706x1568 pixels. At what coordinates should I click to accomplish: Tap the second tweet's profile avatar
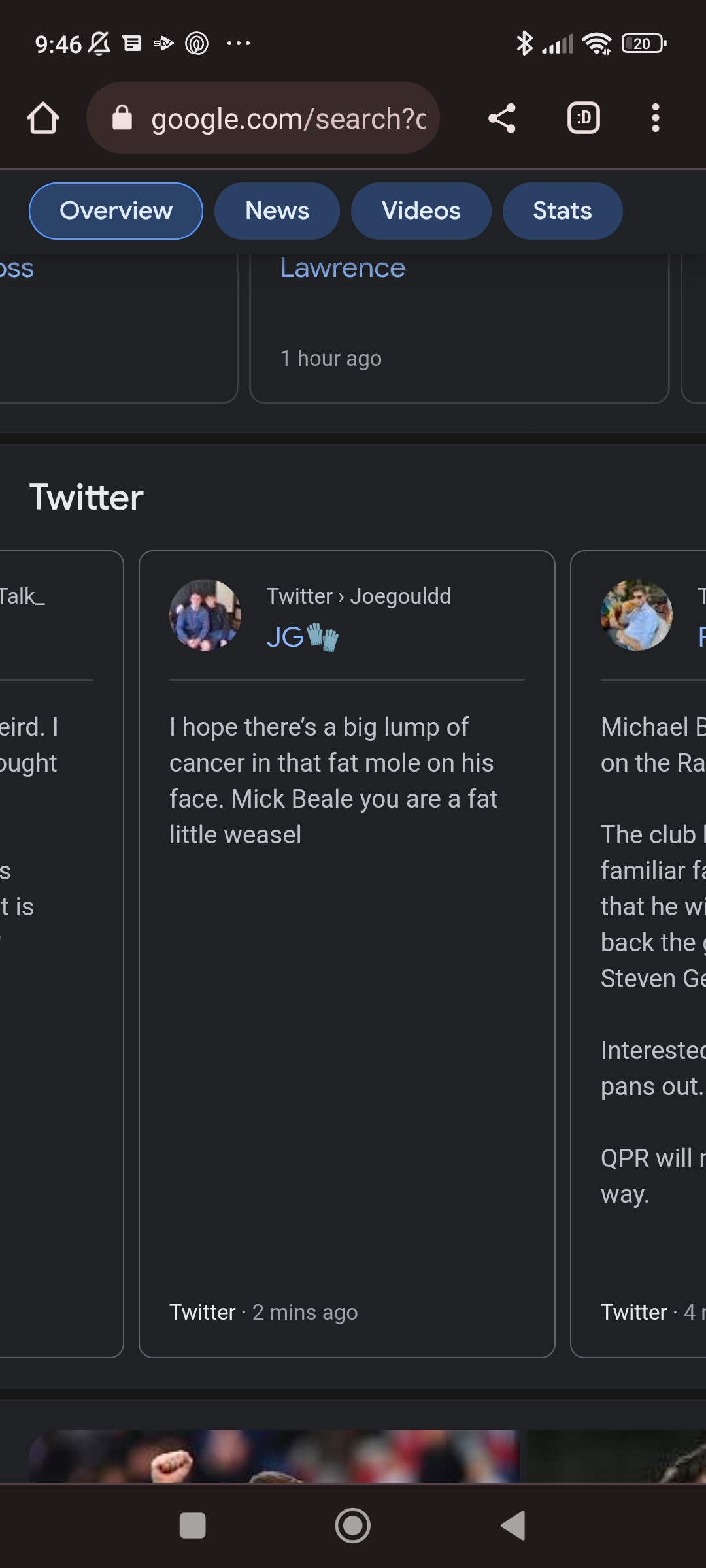point(636,615)
